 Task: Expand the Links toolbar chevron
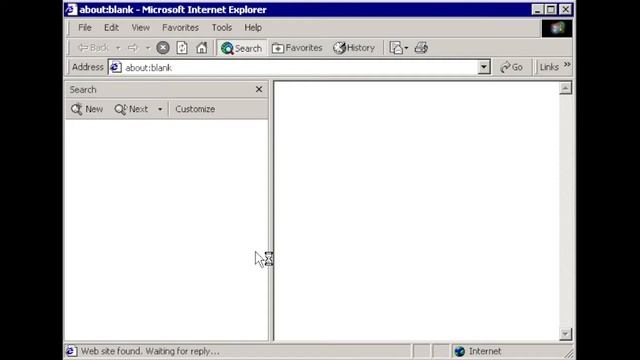pos(567,64)
